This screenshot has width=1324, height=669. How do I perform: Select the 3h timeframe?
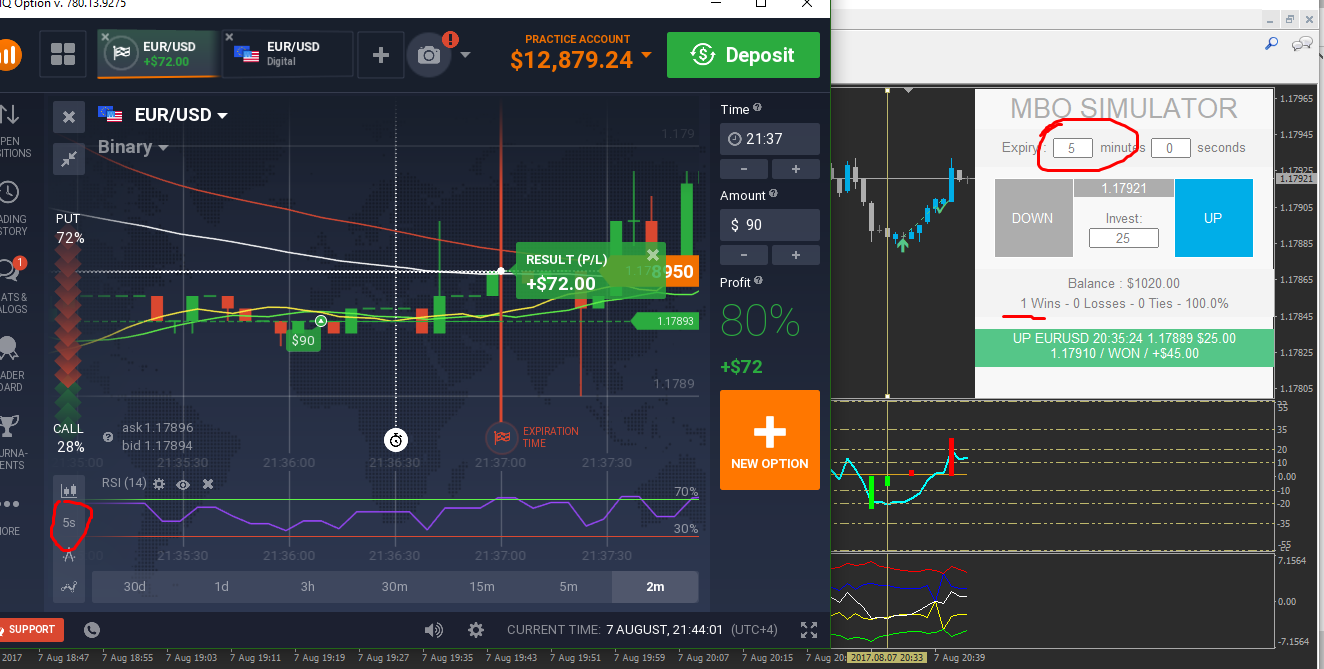(x=308, y=587)
